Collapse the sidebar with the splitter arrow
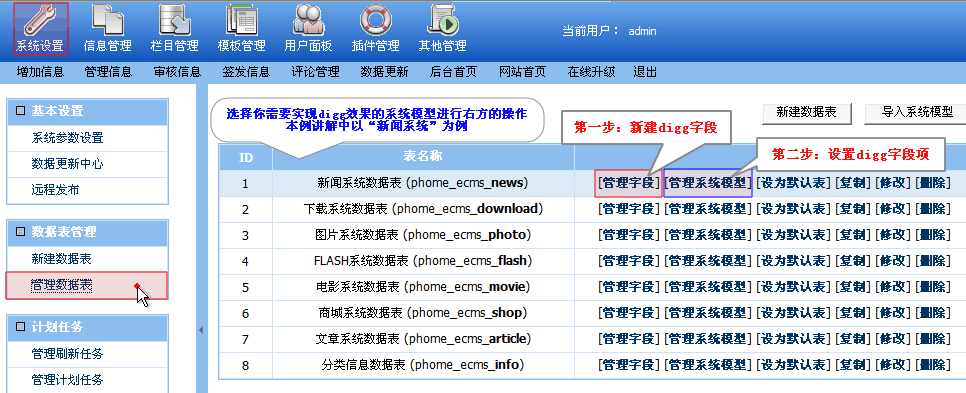Viewport: 966px width, 393px height. pos(201,331)
